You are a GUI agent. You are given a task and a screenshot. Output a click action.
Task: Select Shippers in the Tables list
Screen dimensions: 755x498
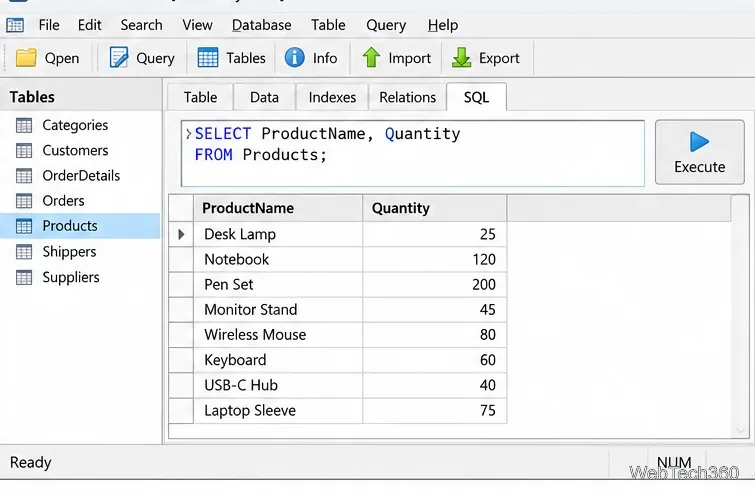coord(69,252)
